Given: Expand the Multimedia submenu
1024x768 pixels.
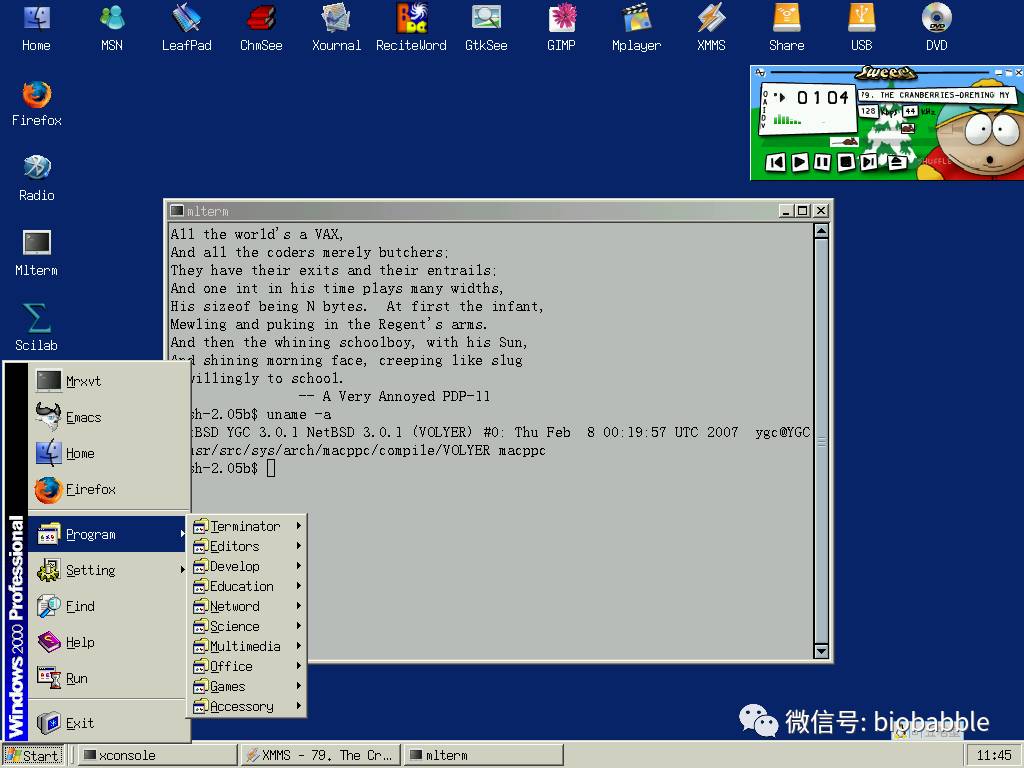Looking at the screenshot, I should pos(245,646).
